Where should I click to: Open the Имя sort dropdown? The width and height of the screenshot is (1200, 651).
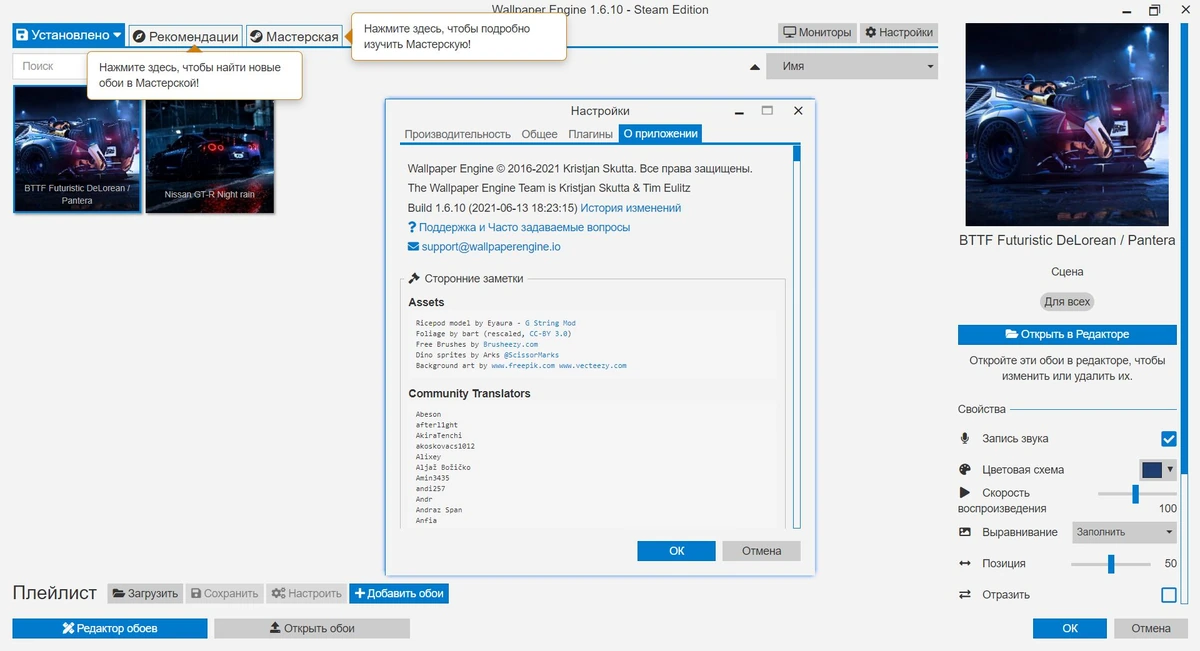(852, 66)
